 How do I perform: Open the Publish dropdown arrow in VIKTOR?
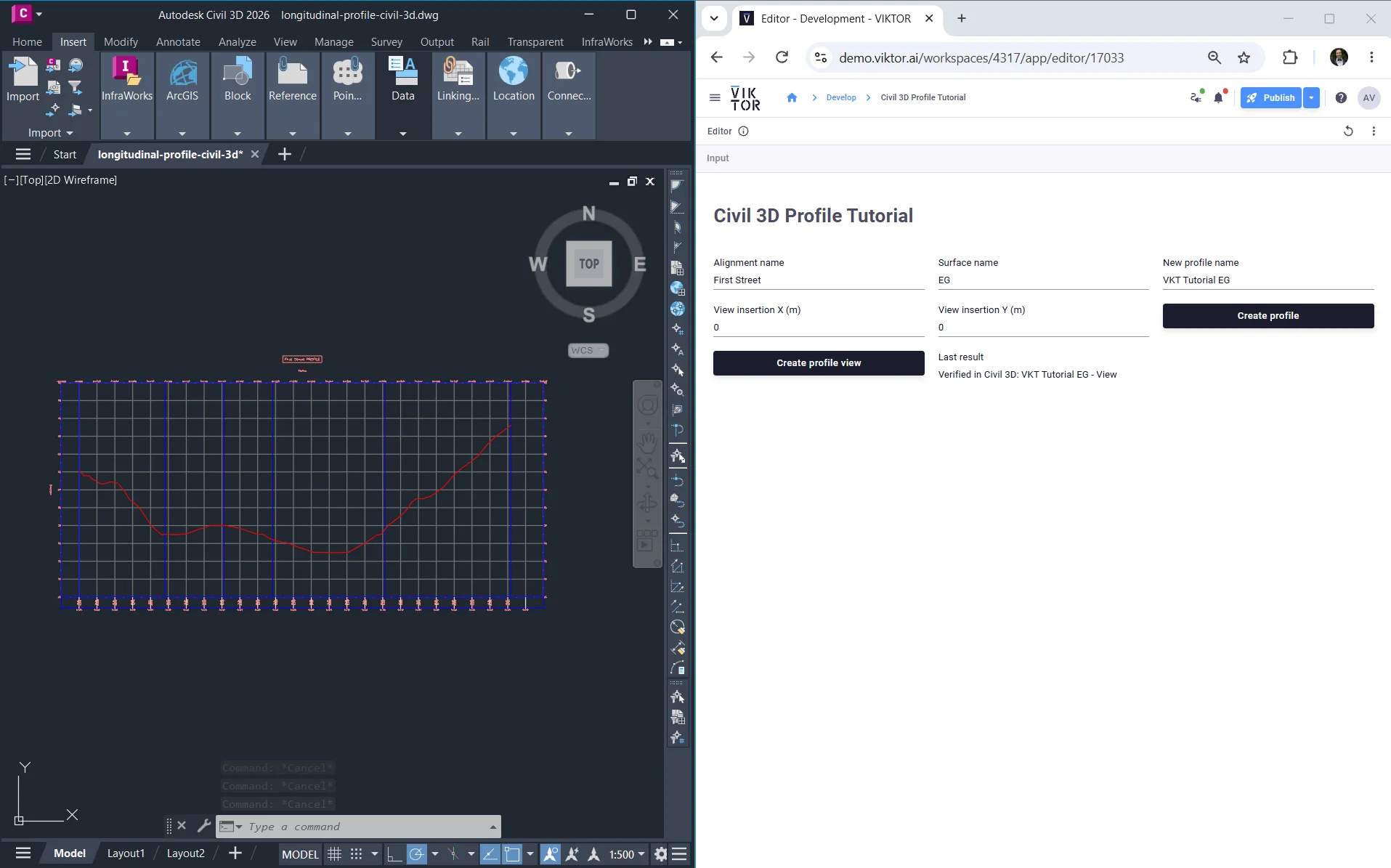click(1311, 97)
